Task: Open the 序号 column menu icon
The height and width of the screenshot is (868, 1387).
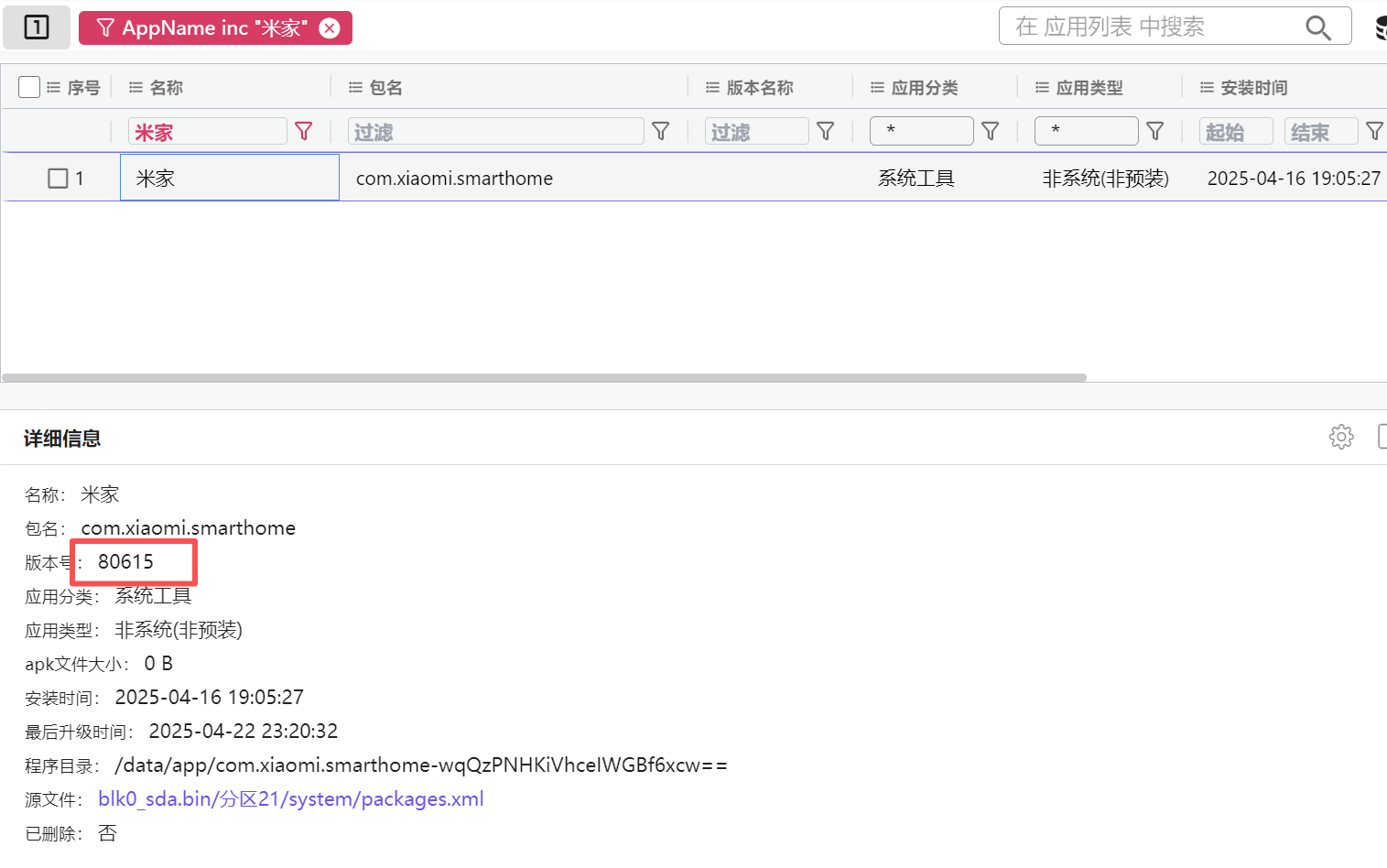Action: click(x=53, y=88)
